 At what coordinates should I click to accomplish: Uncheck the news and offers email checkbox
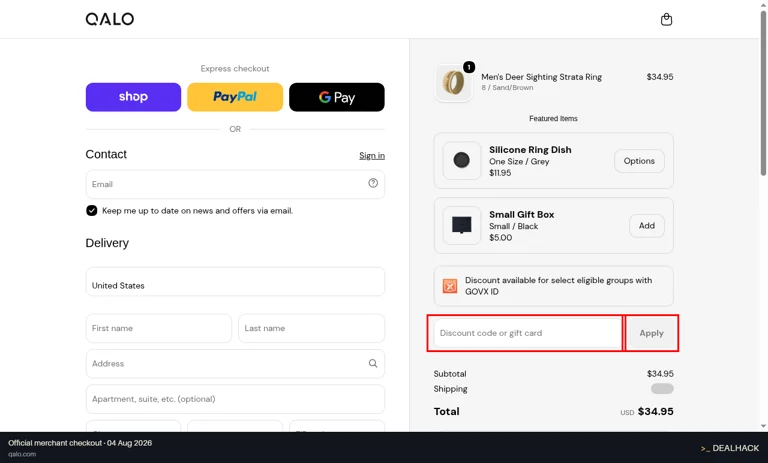click(x=92, y=211)
